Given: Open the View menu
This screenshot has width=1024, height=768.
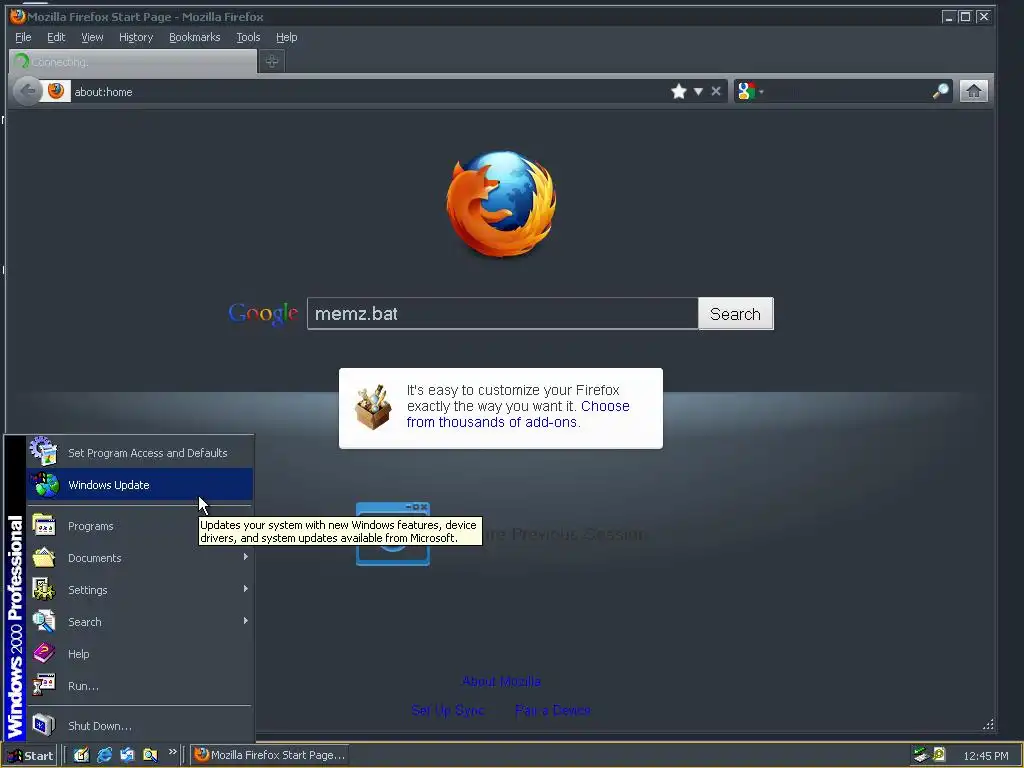Looking at the screenshot, I should [x=92, y=37].
